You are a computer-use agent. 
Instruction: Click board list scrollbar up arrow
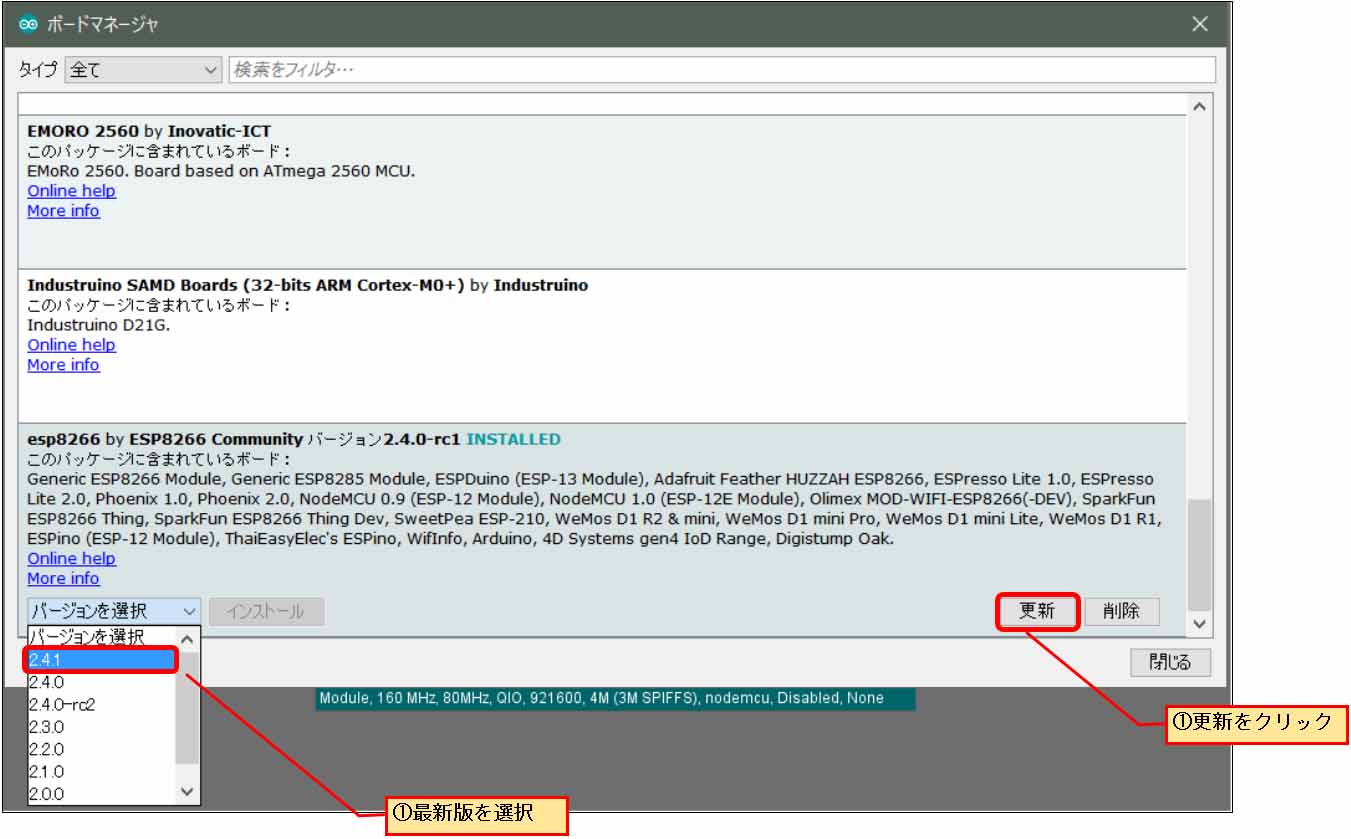[1200, 106]
